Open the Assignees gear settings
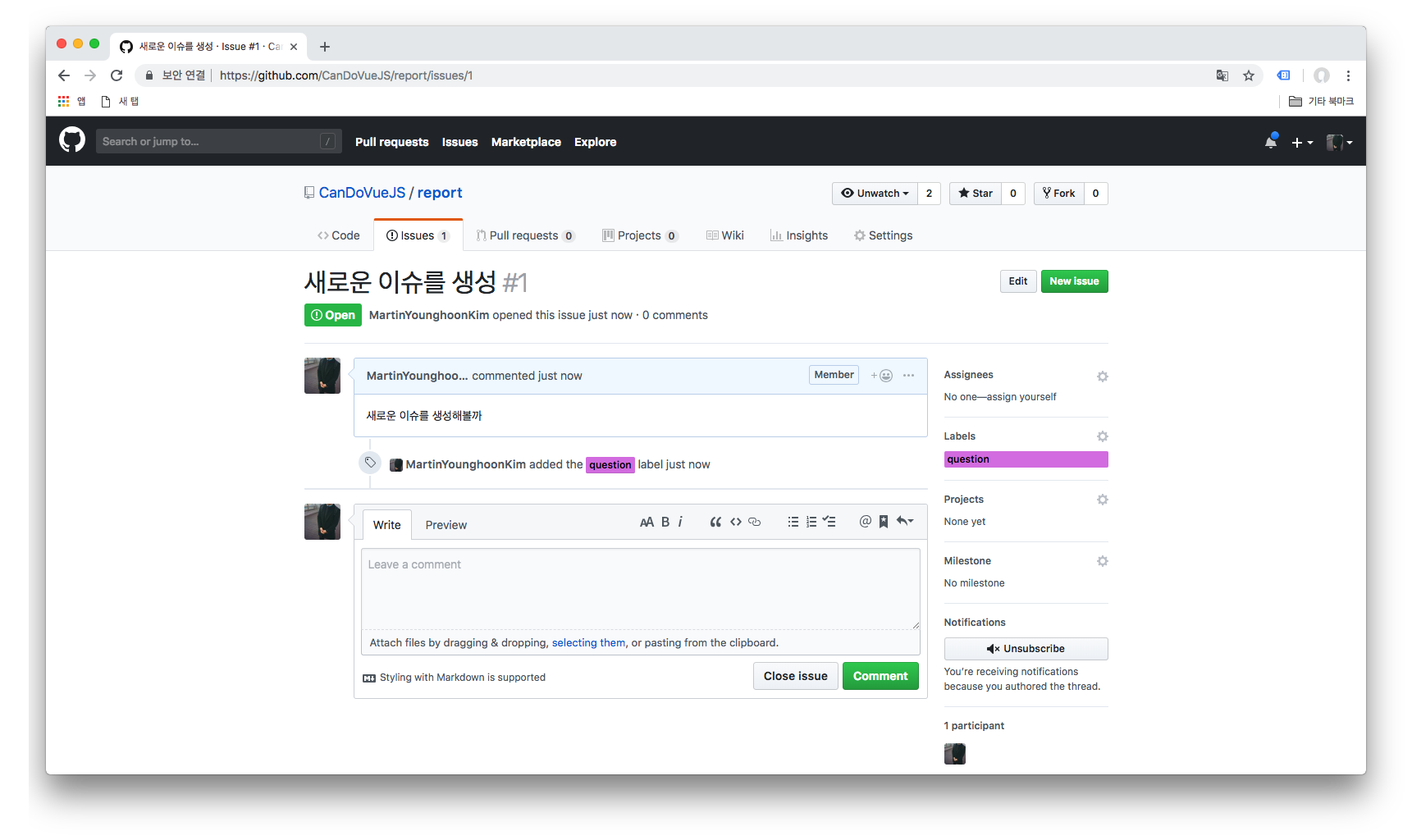Image resolution: width=1412 pixels, height=840 pixels. (1103, 377)
